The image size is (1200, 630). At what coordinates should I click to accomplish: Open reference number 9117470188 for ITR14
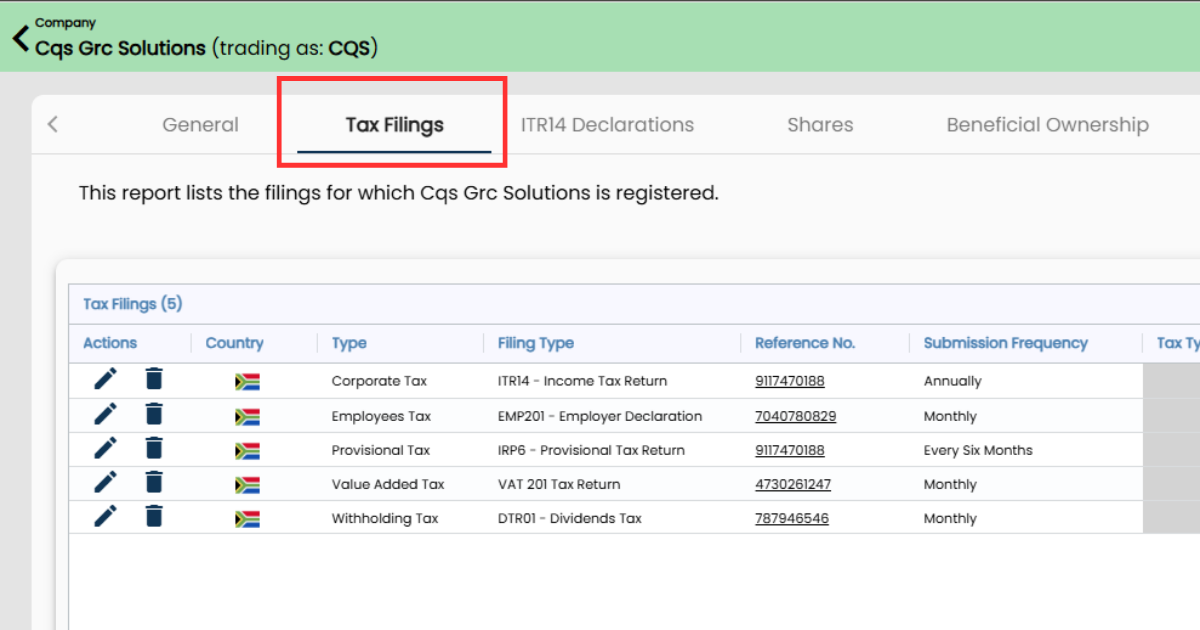[x=790, y=381]
